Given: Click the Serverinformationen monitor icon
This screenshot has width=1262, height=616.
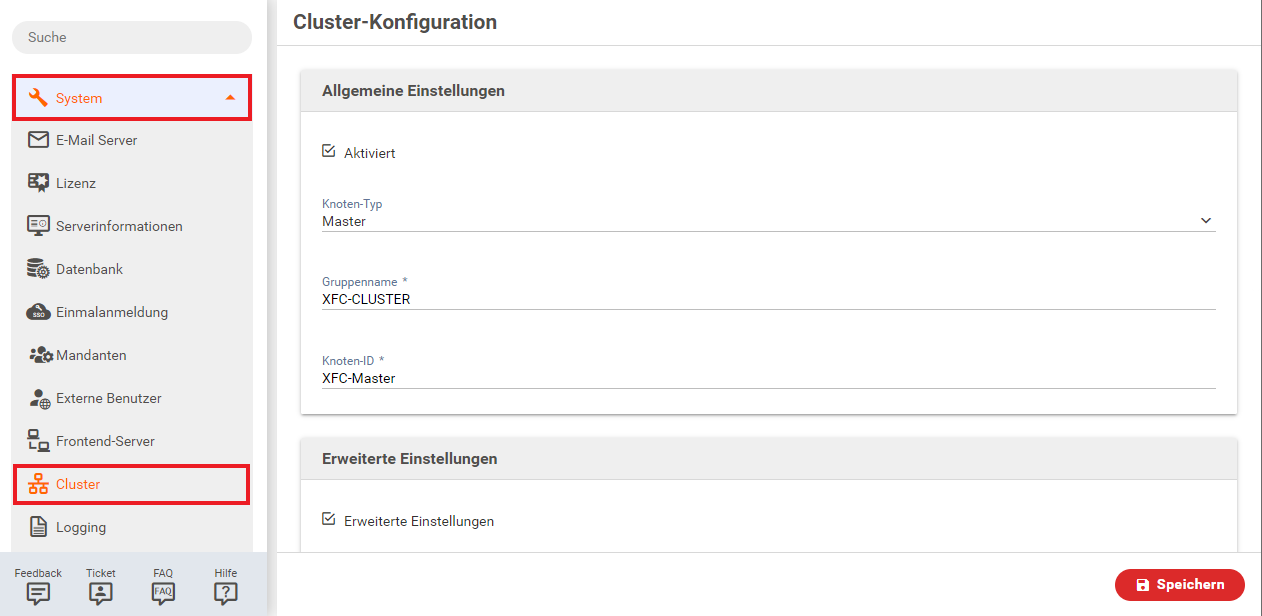Looking at the screenshot, I should pyautogui.click(x=38, y=226).
